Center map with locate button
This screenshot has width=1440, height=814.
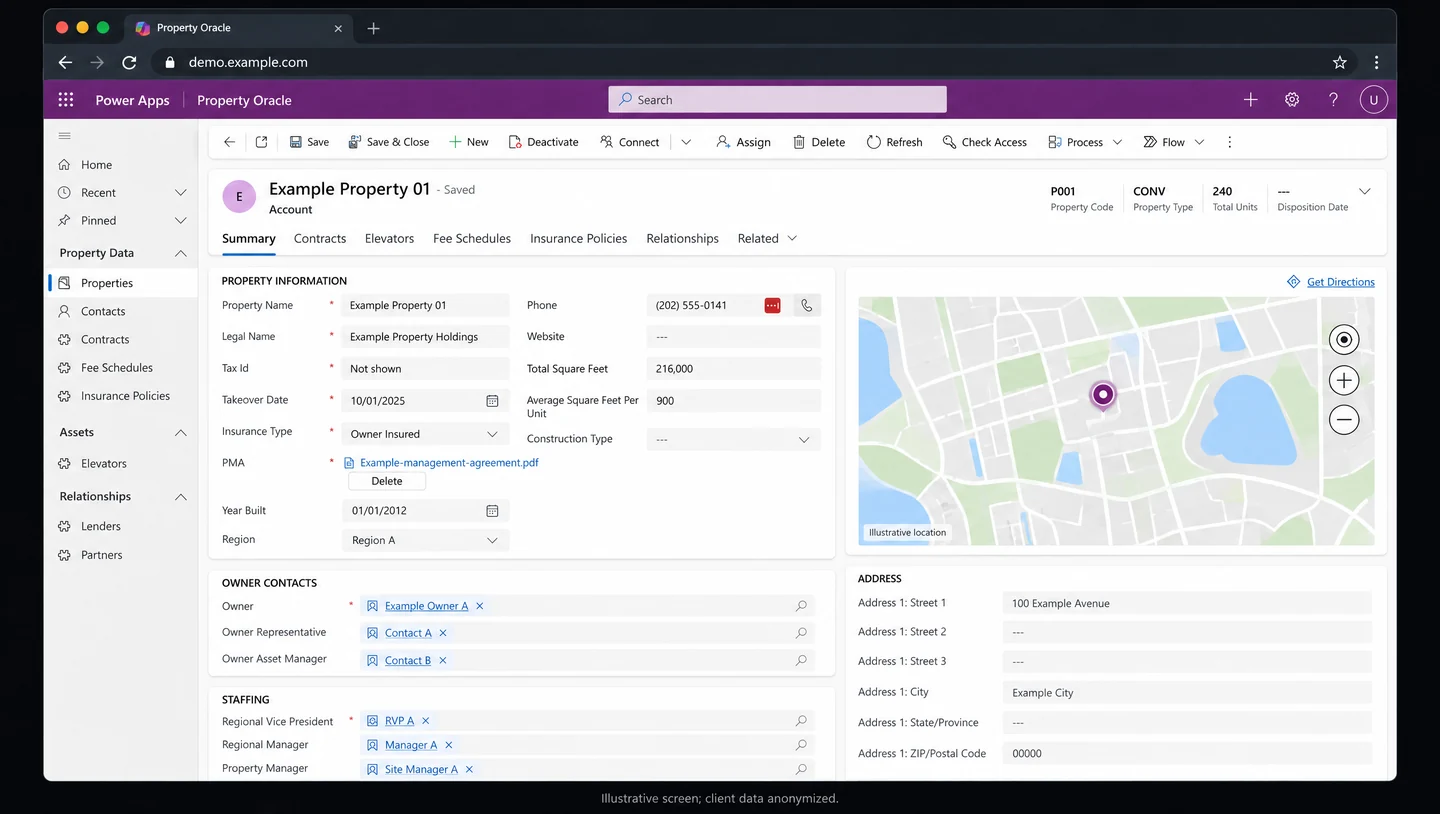(1344, 340)
